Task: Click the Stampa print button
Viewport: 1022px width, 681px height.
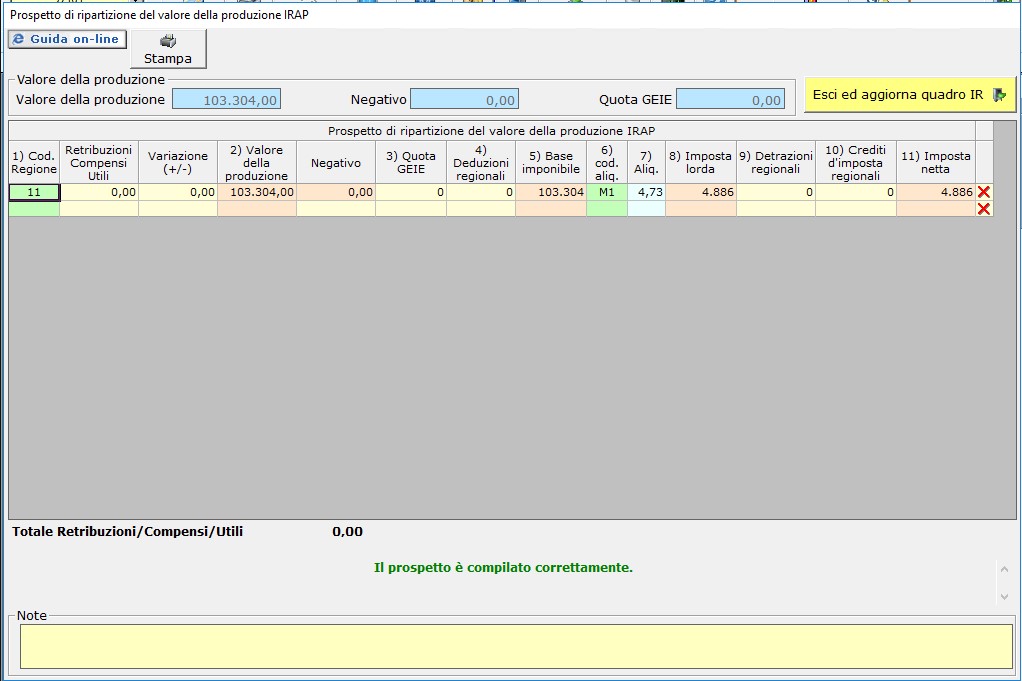Action: click(x=168, y=49)
